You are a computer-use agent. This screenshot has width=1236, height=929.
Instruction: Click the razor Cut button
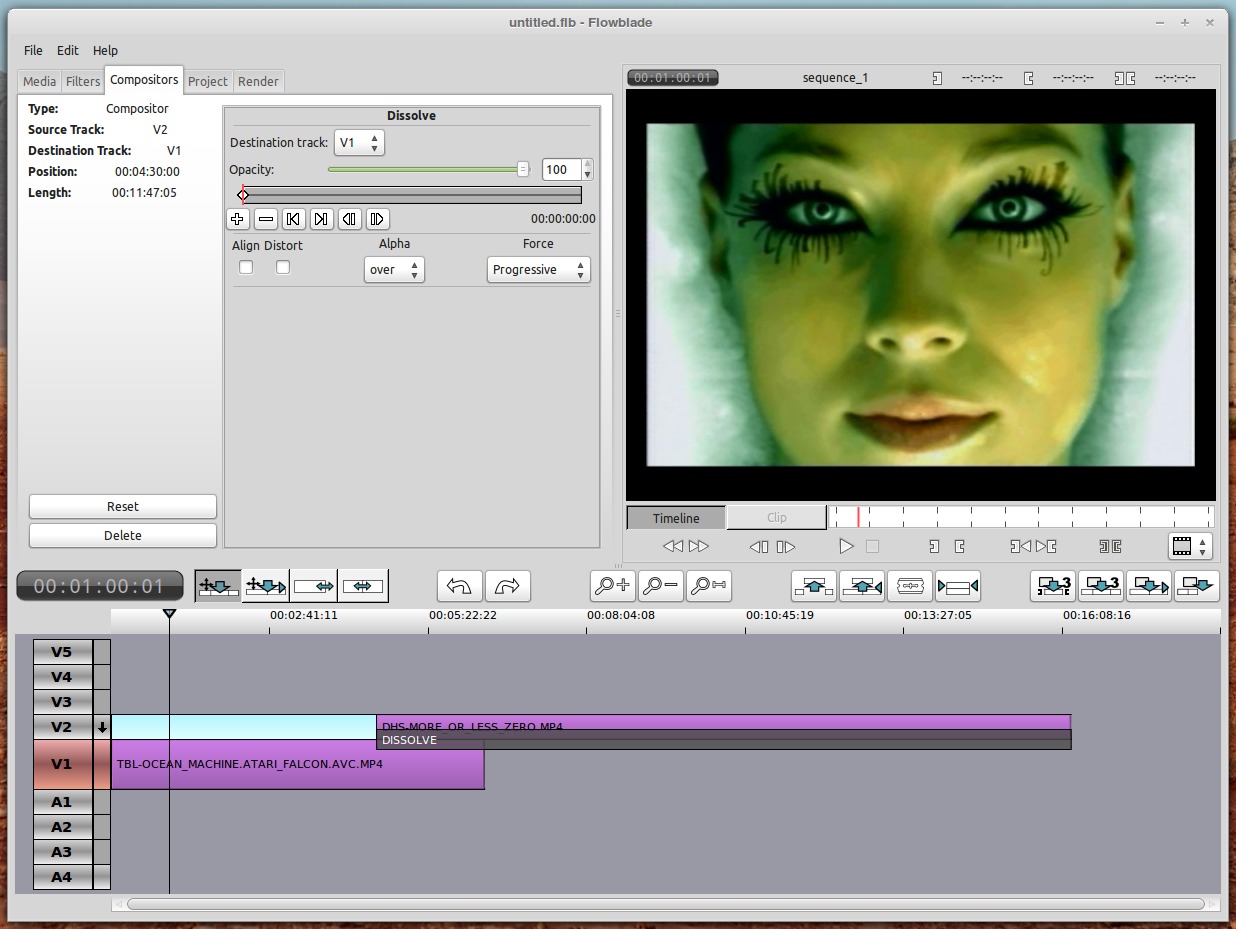pos(910,586)
